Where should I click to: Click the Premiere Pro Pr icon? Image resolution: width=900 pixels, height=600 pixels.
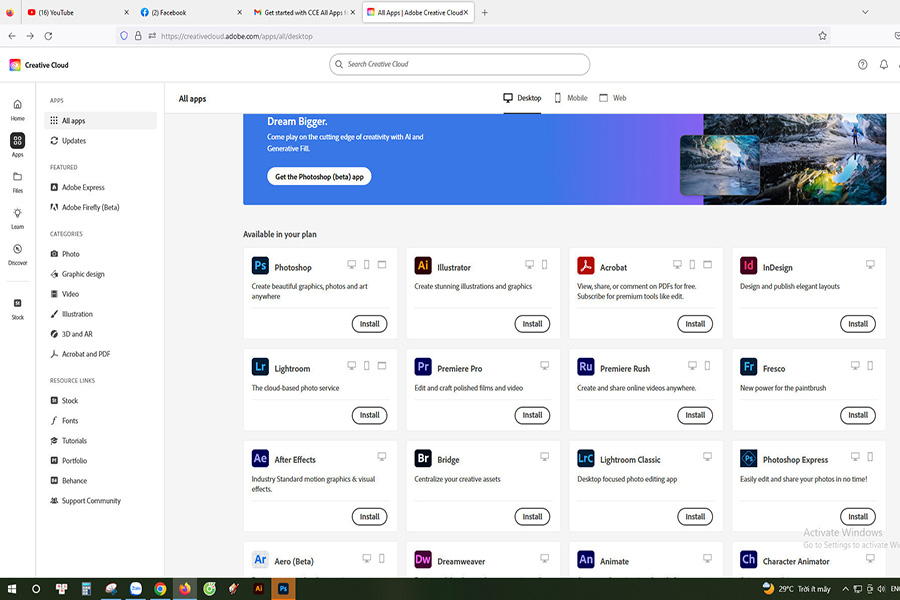click(423, 367)
